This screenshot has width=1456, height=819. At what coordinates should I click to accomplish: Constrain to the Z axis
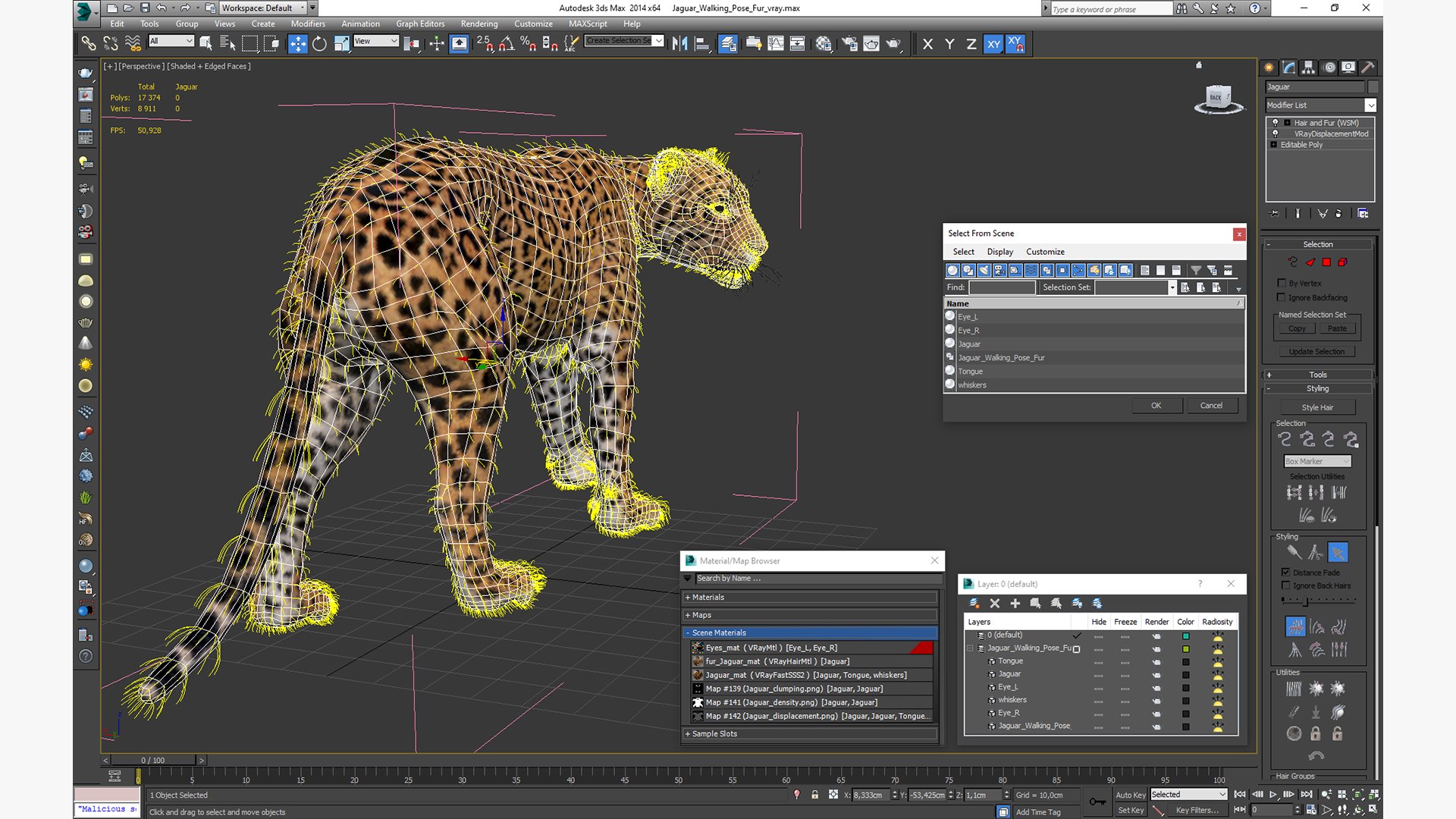tap(971, 44)
